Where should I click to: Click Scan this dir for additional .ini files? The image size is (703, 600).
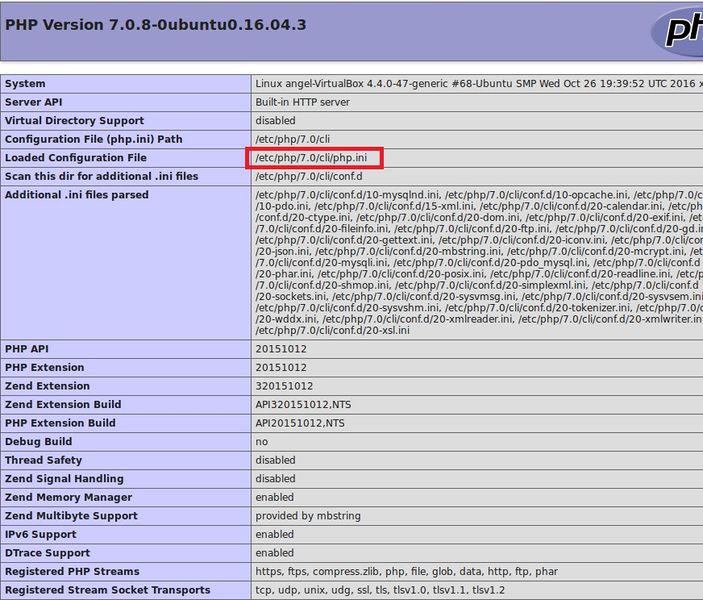click(101, 176)
